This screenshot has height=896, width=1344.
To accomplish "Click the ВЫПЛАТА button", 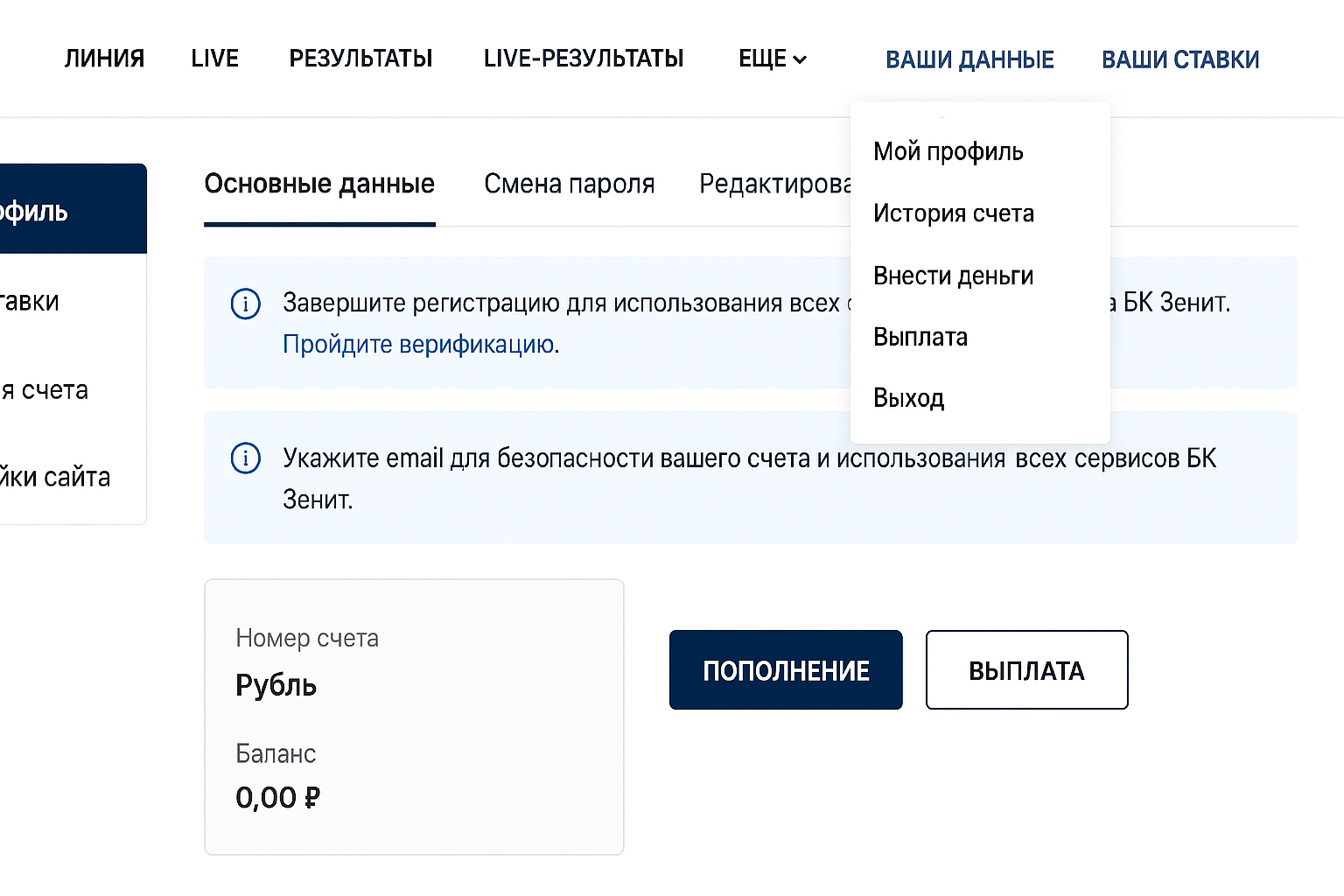I will tap(1026, 669).
